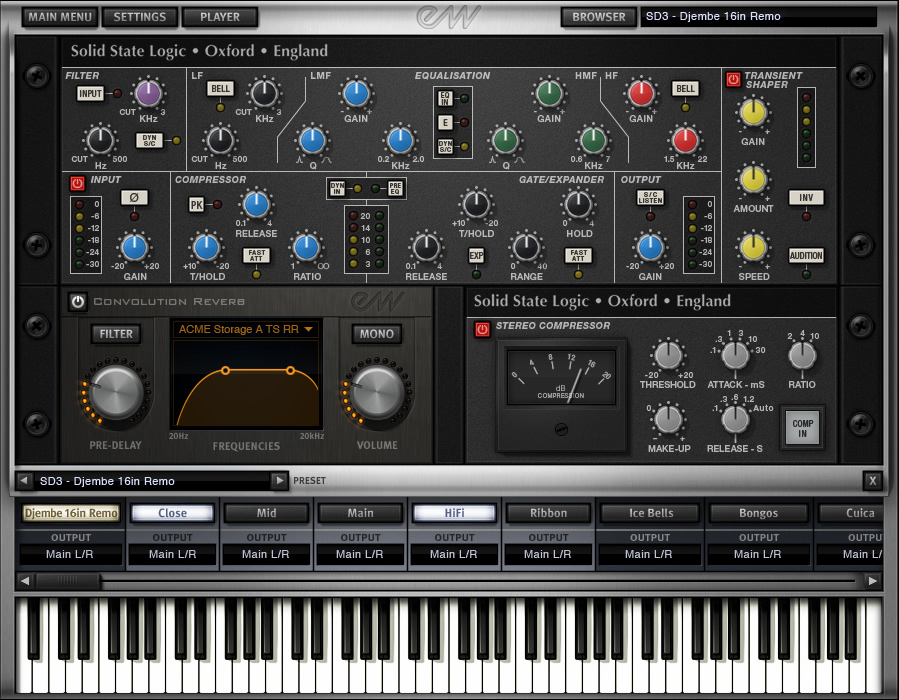The width and height of the screenshot is (899, 700).
Task: Toggle the COMP IN button
Action: [x=803, y=428]
